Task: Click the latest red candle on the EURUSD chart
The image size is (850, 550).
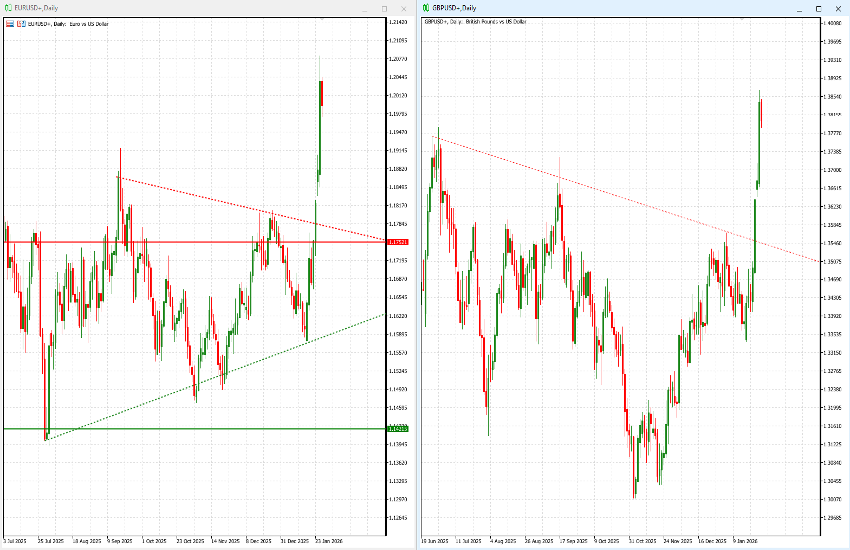Action: (x=321, y=93)
